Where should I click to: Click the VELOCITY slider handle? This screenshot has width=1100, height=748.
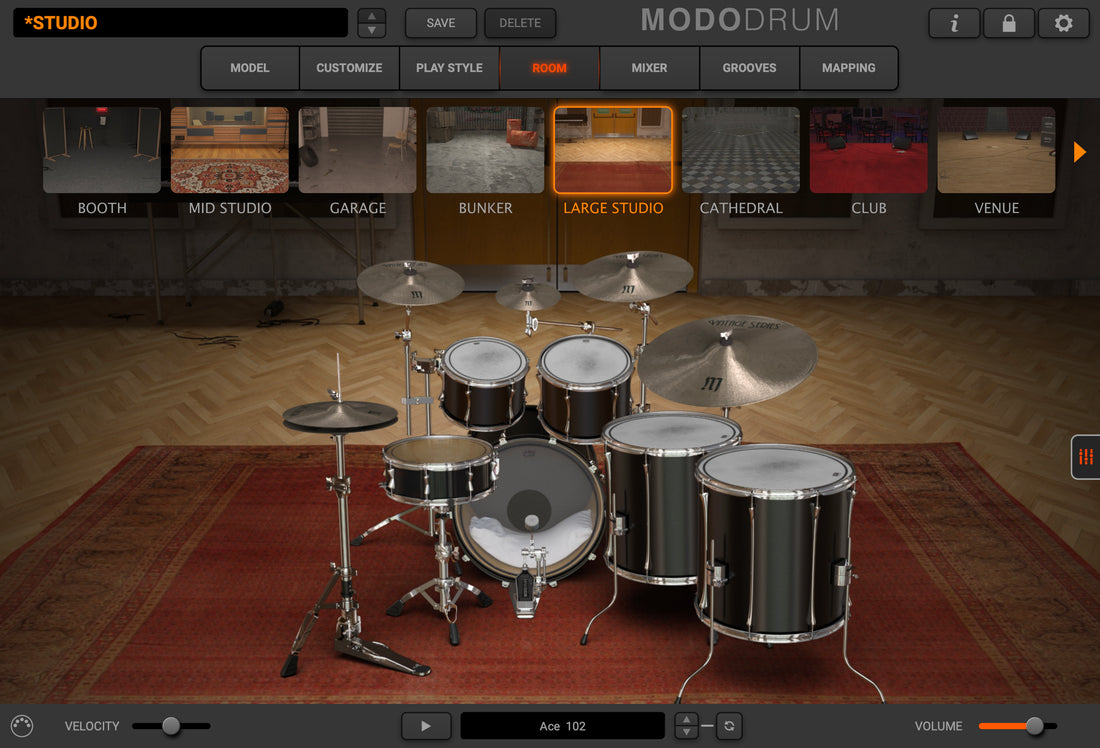point(170,726)
